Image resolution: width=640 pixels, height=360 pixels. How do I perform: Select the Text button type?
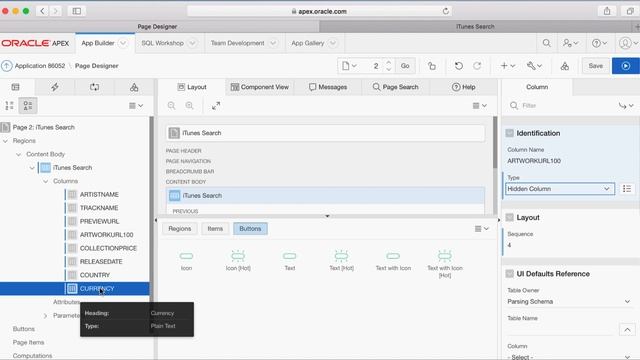pos(289,261)
